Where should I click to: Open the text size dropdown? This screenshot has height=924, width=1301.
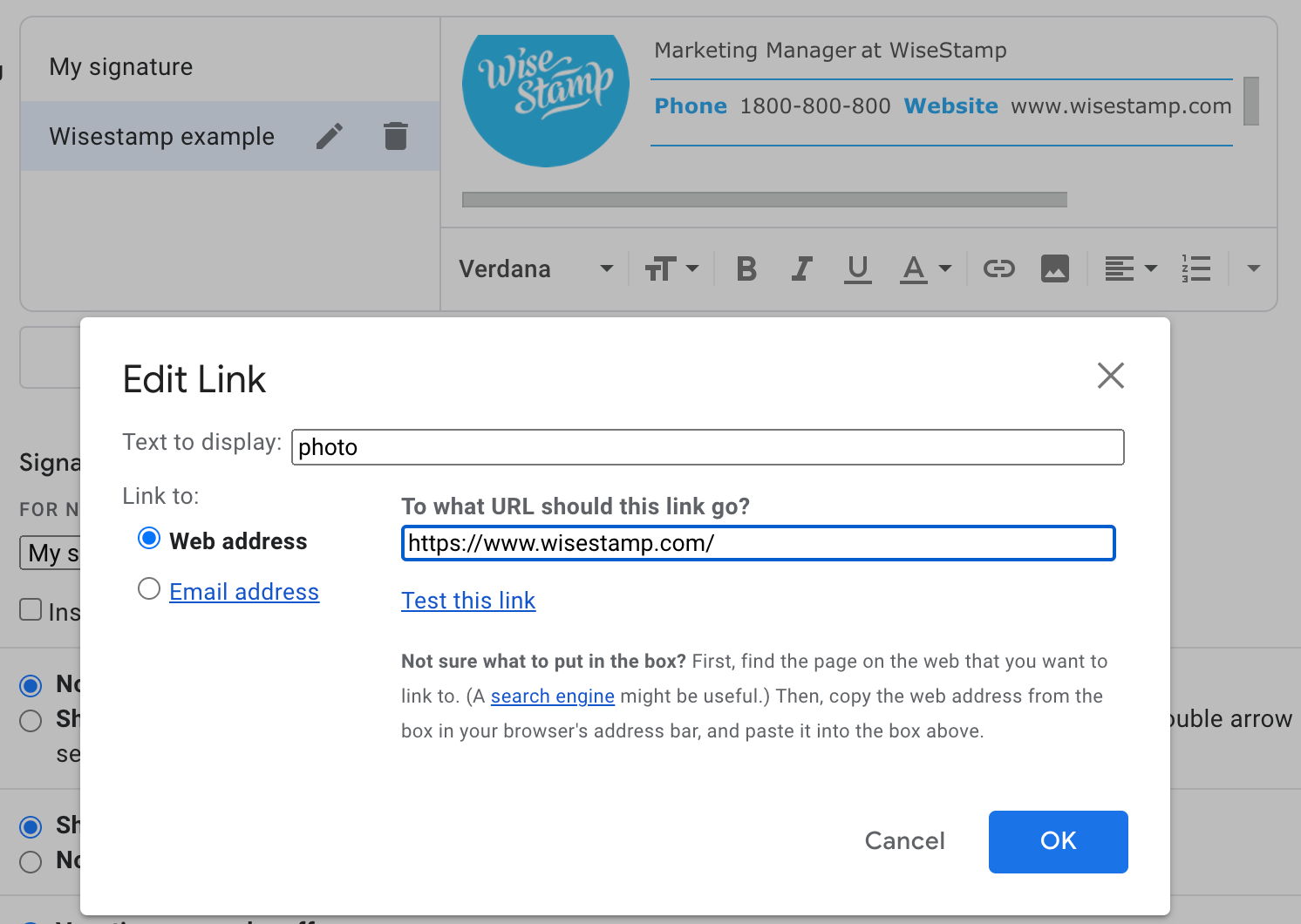coord(673,268)
